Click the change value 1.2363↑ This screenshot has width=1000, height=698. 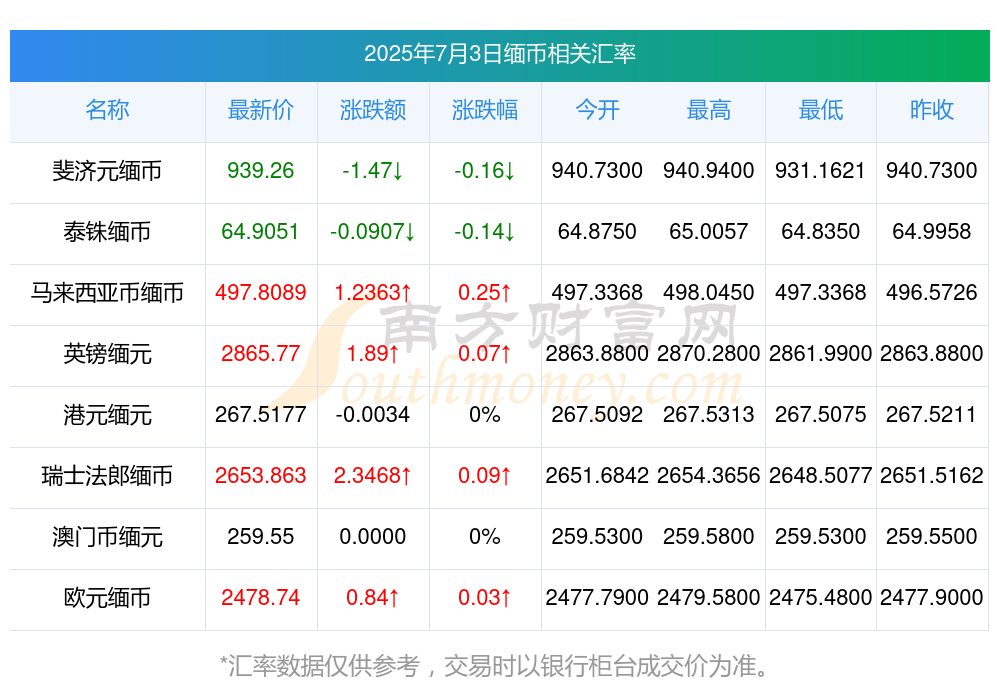point(373,292)
